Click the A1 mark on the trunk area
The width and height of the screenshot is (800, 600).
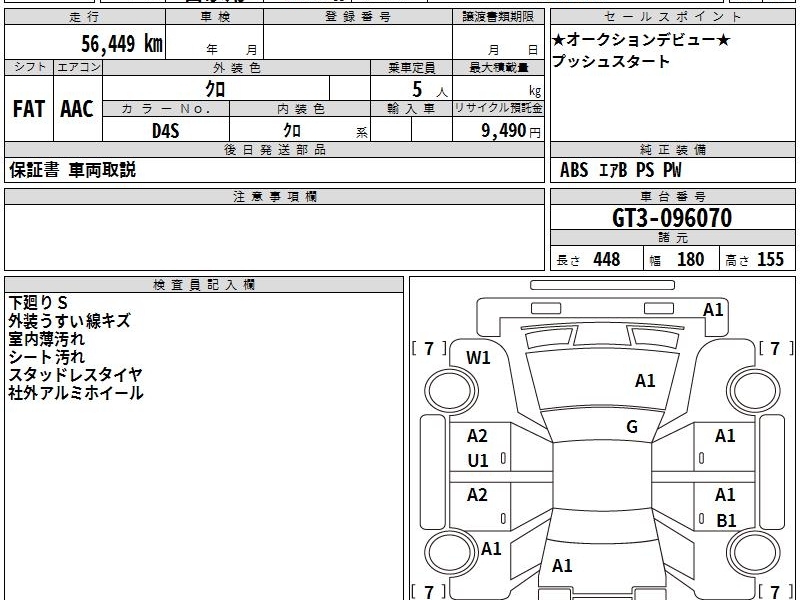tap(562, 565)
